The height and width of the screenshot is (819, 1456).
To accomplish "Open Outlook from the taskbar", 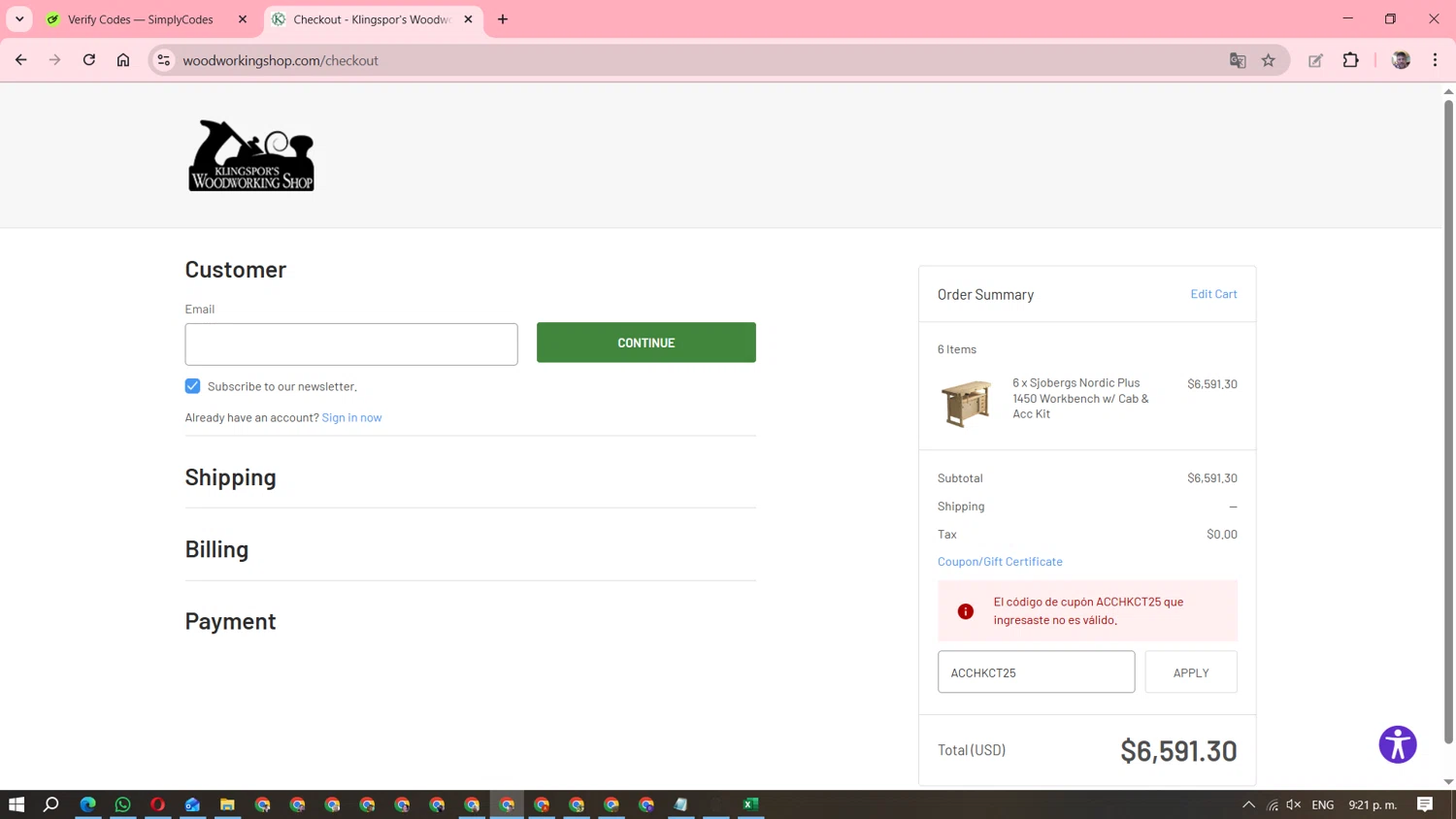I will (193, 804).
